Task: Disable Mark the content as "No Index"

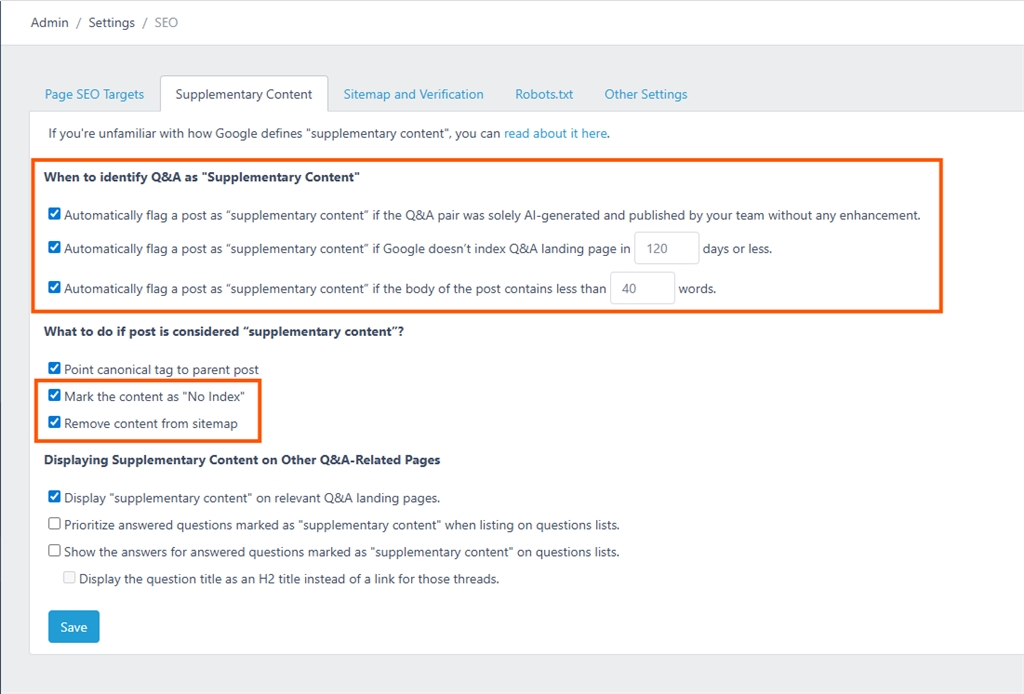Action: point(55,396)
